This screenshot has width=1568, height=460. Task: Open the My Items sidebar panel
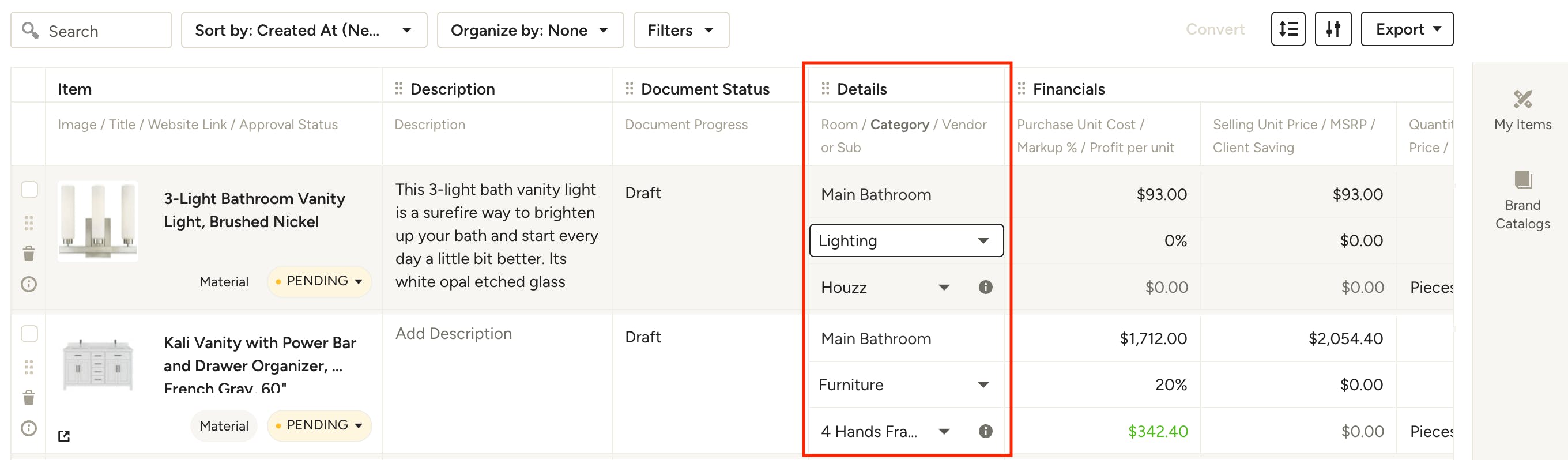click(x=1522, y=110)
